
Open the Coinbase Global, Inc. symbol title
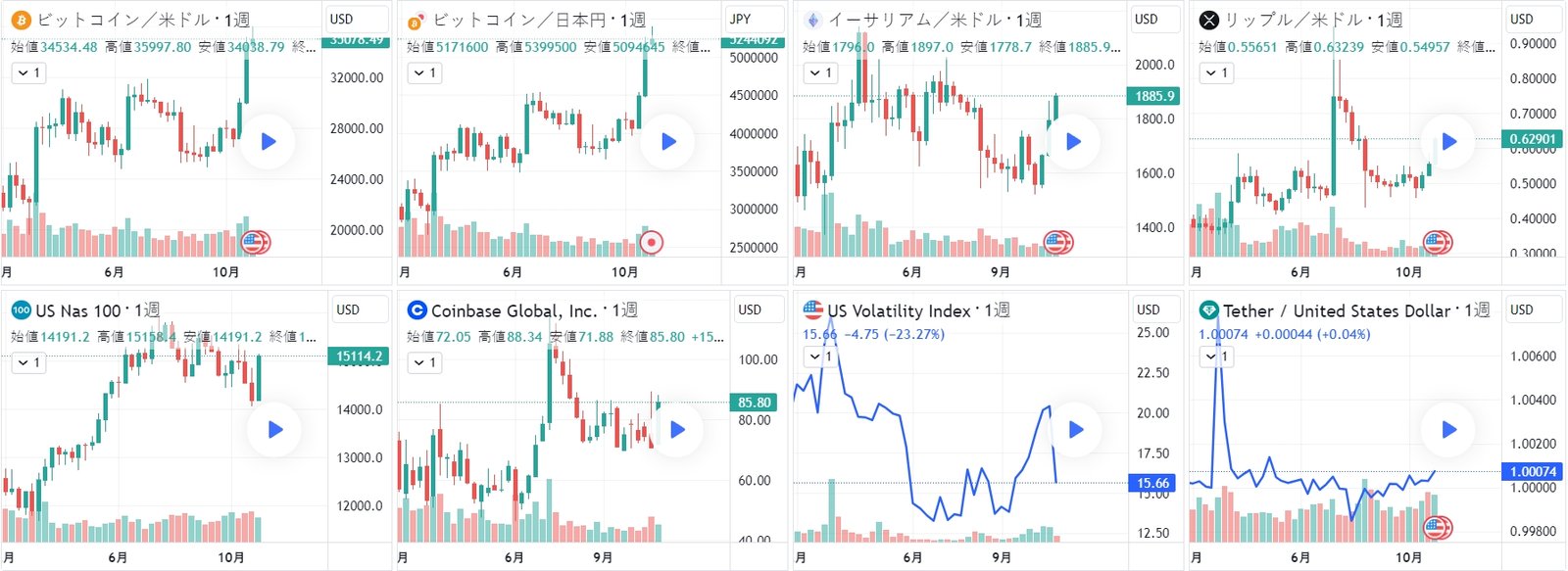(x=514, y=310)
